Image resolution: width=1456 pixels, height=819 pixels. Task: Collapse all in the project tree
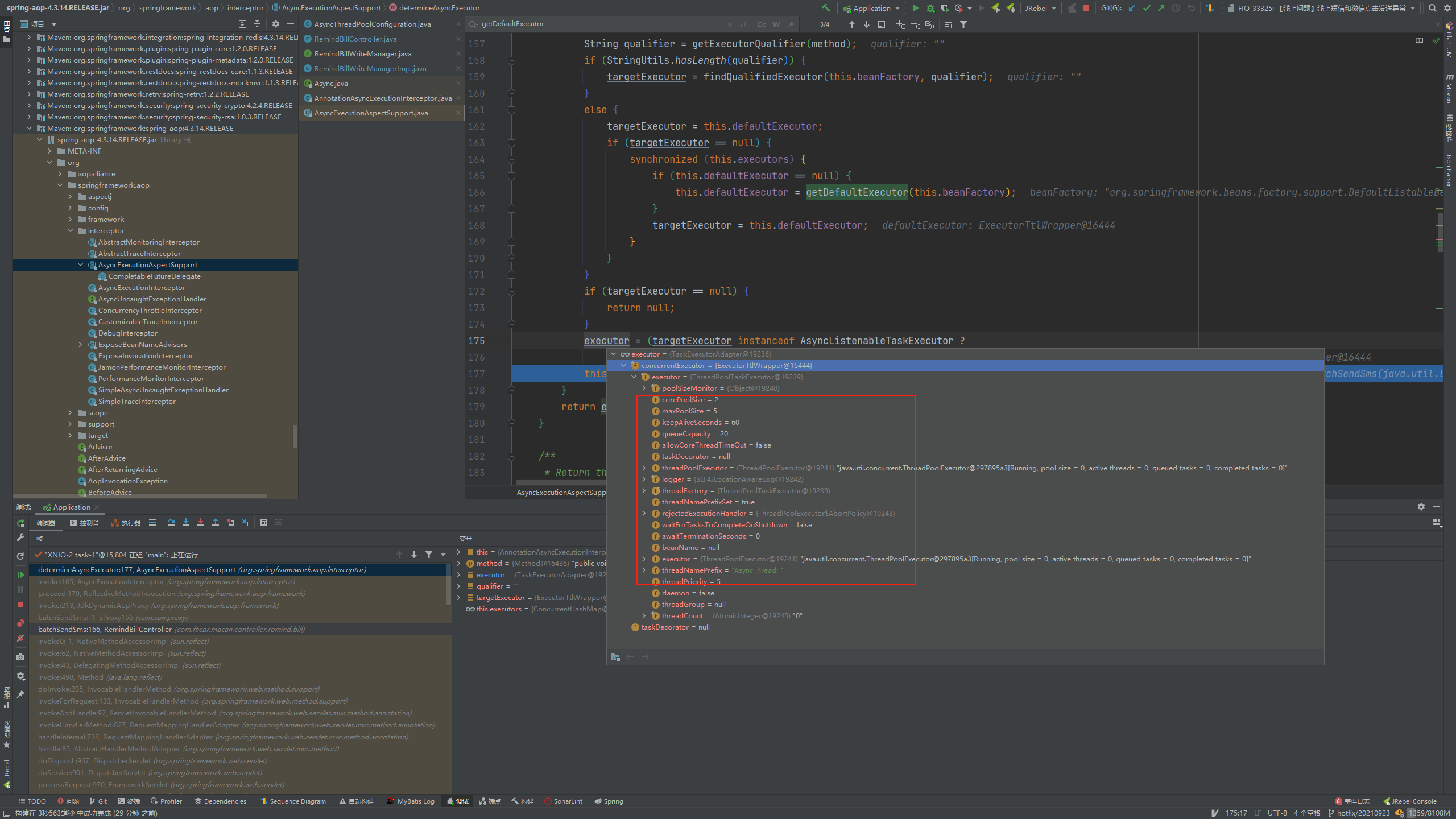(257, 24)
